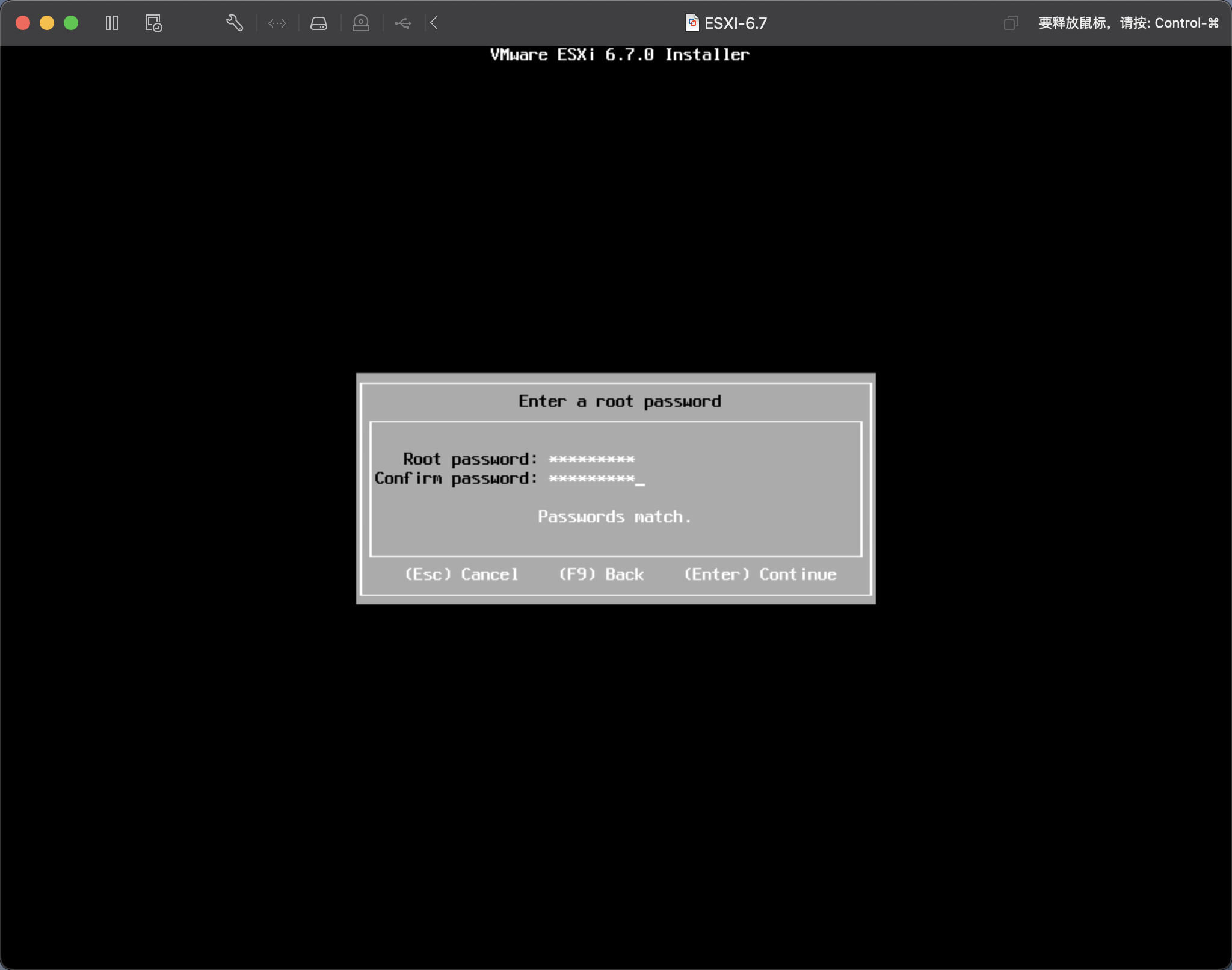Screen dimensions: 1232x970
Task: Click (Enter) Continue option
Action: [760, 574]
